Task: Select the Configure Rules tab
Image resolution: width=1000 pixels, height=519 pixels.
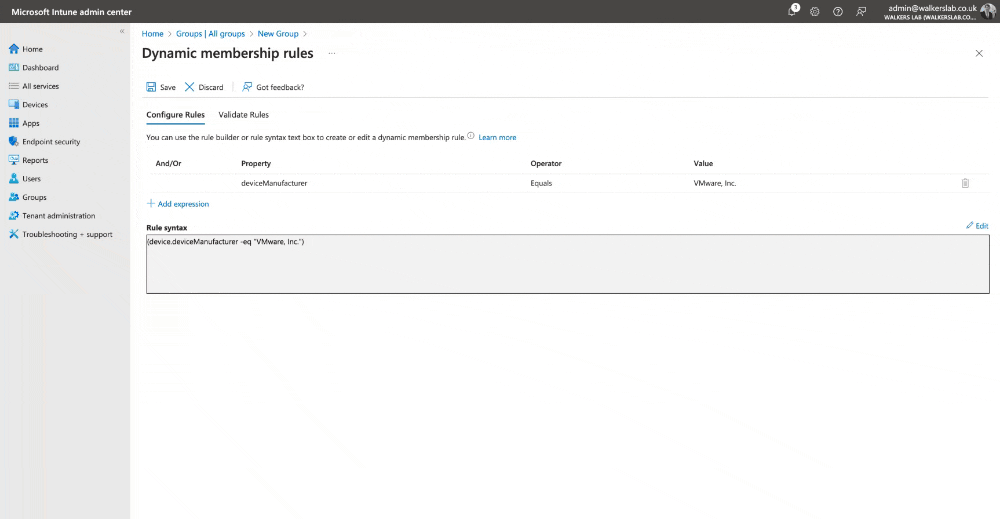Action: [x=175, y=115]
